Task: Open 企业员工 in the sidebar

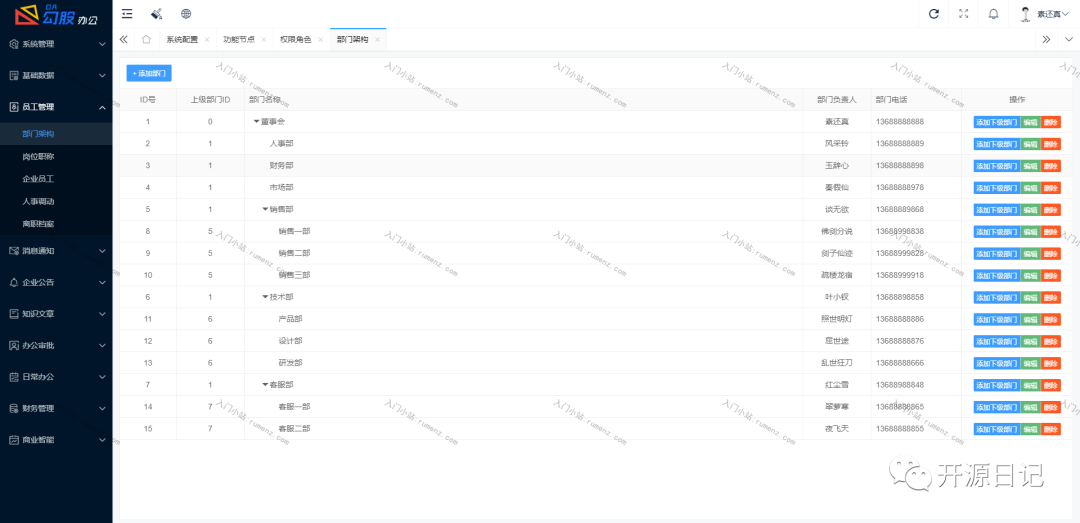Action: [x=38, y=179]
